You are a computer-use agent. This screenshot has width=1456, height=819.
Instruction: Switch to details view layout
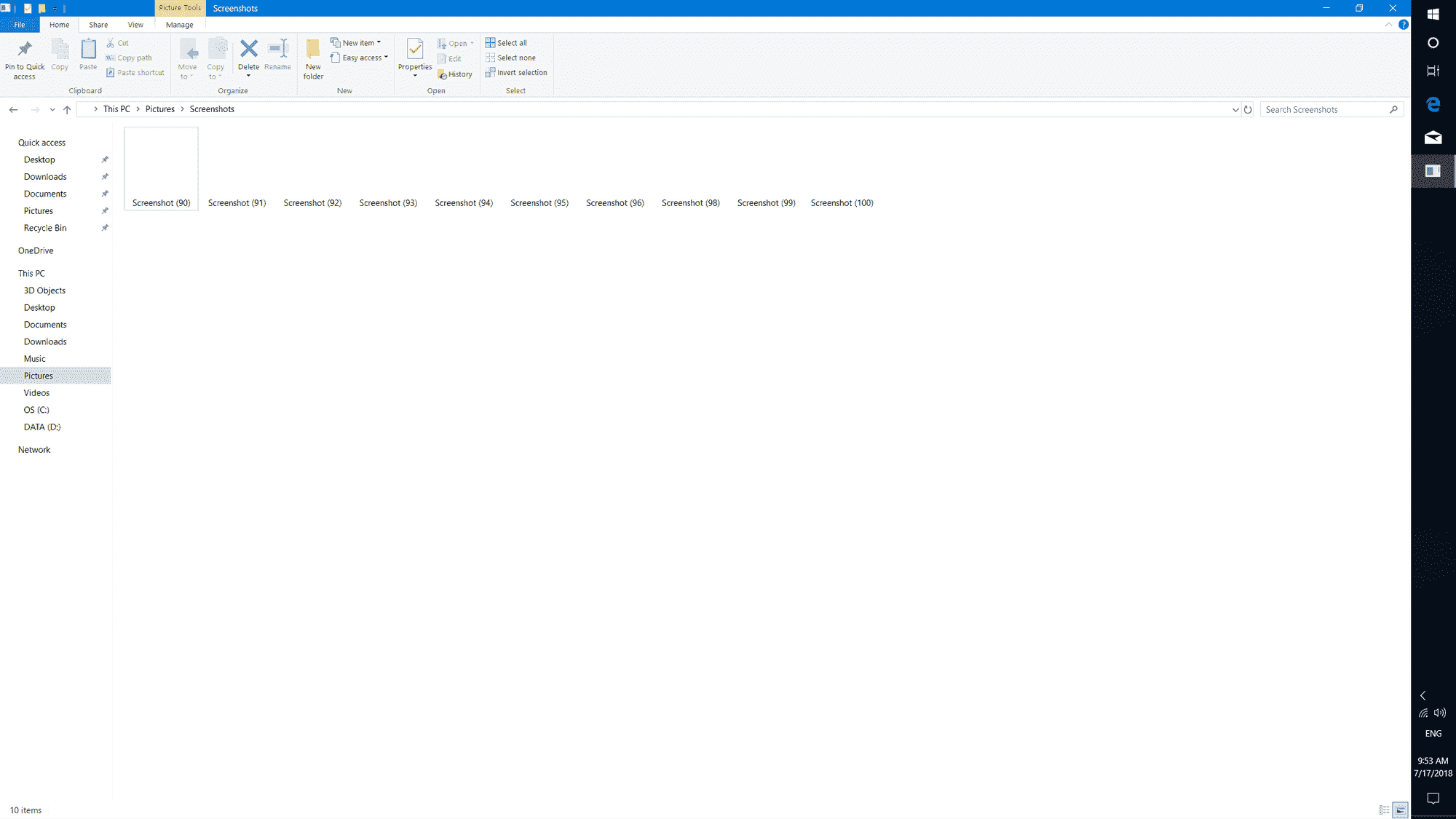[1384, 810]
